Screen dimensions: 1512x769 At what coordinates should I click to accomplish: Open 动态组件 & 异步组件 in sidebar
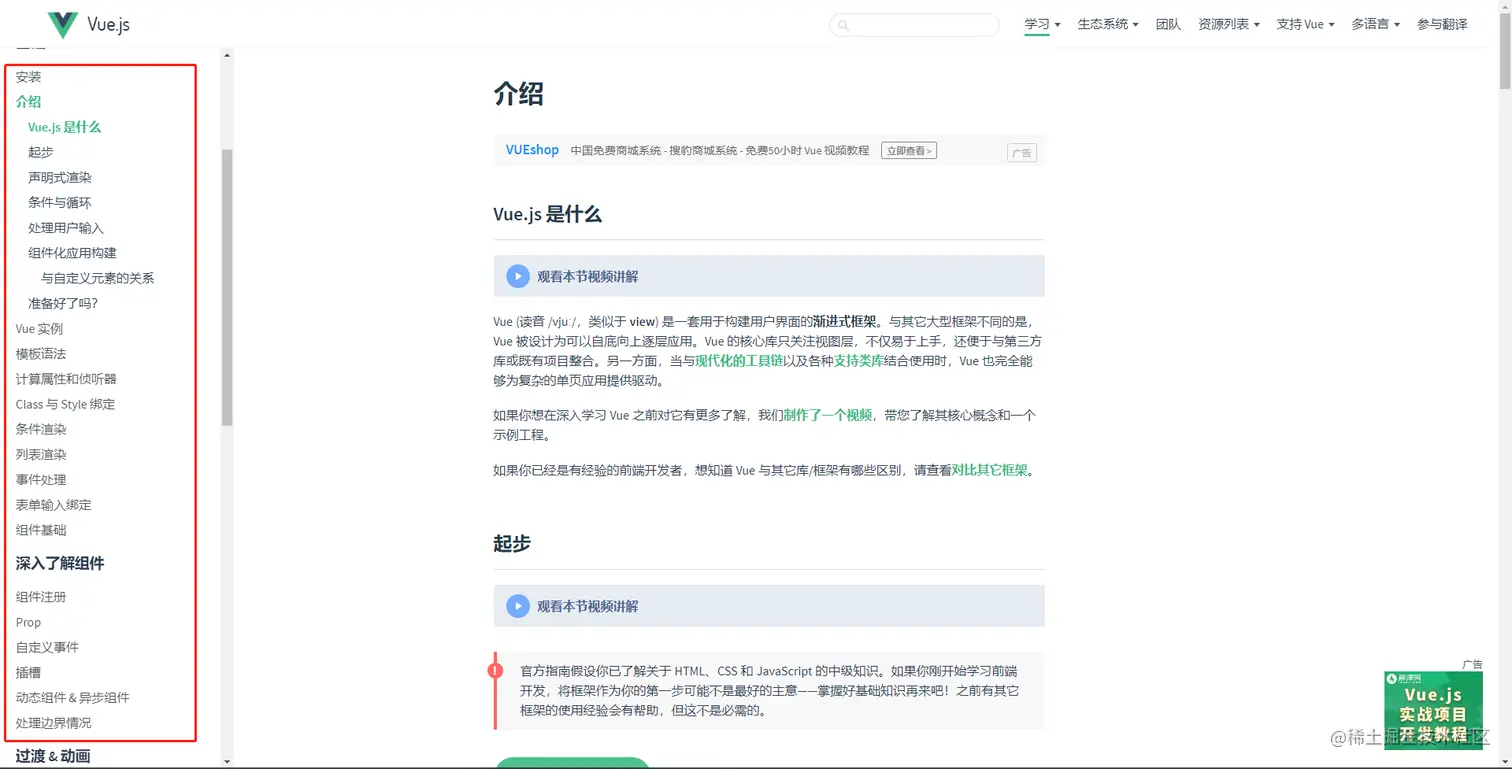pos(73,698)
